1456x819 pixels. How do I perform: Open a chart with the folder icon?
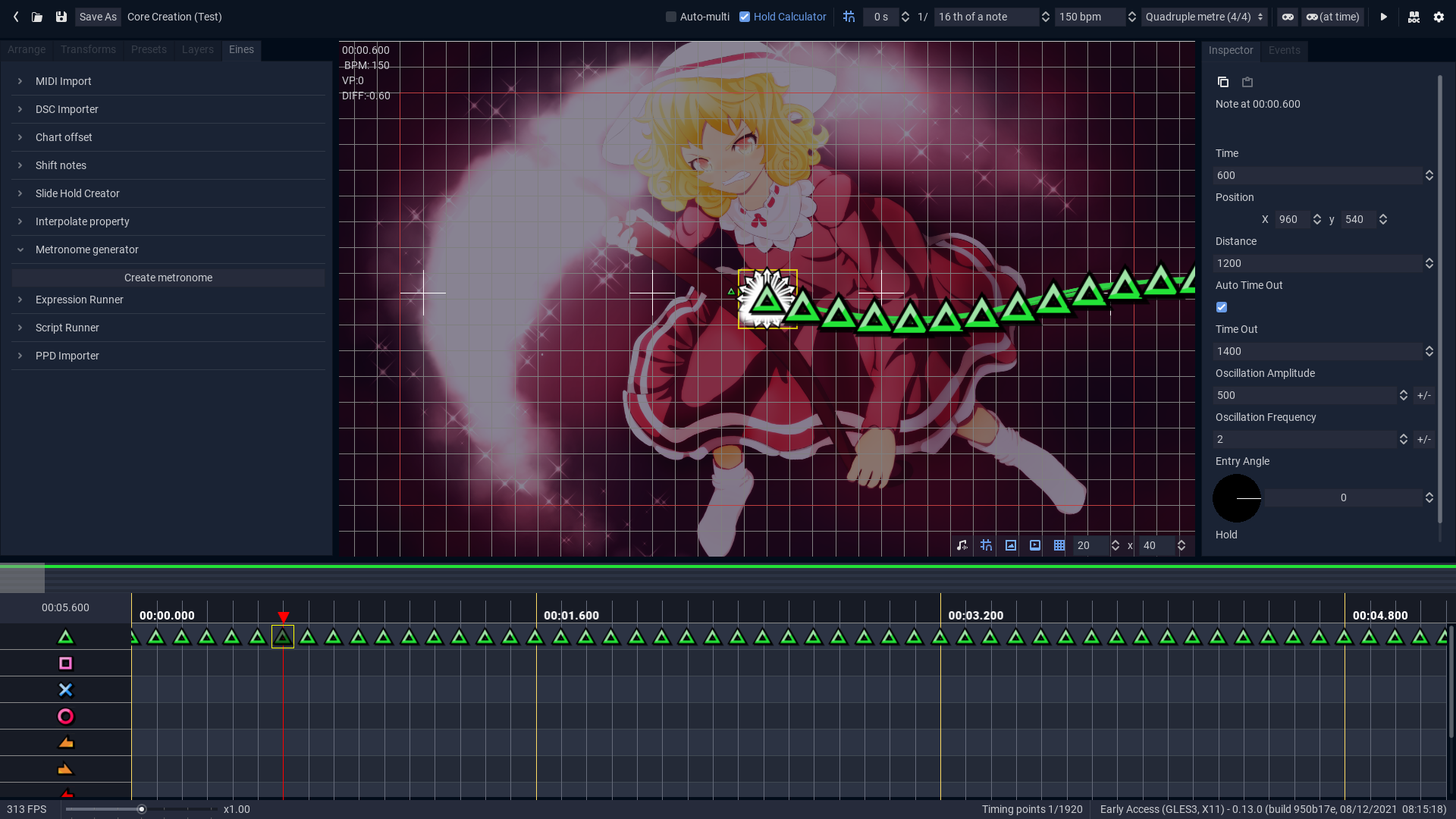(x=37, y=17)
